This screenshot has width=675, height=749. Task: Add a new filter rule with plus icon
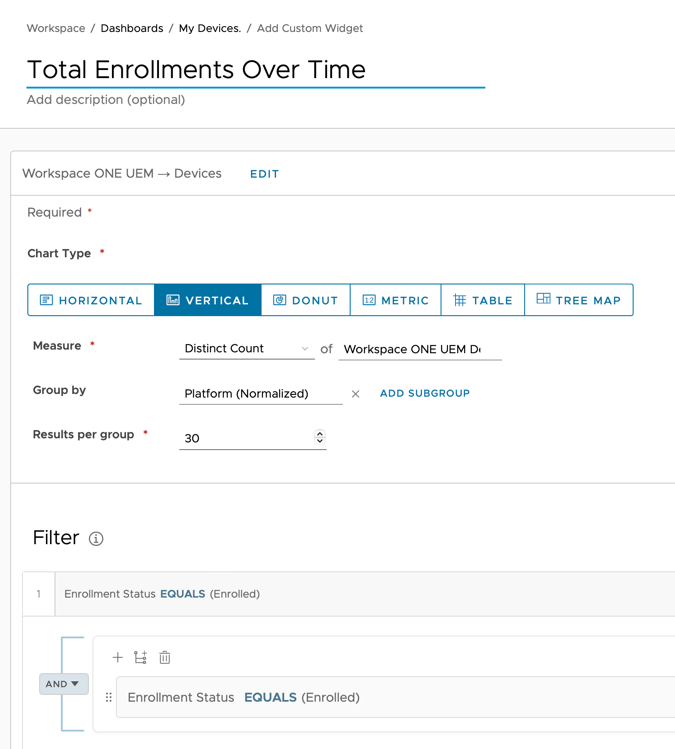pos(117,657)
